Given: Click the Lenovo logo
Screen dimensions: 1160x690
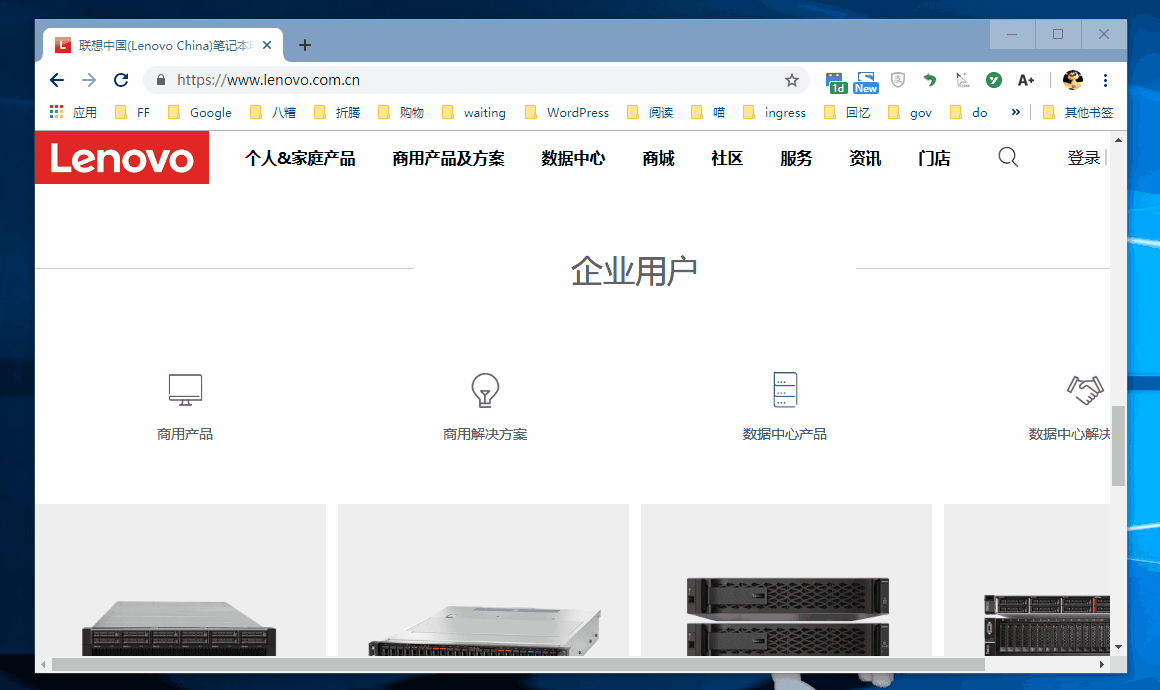Looking at the screenshot, I should coord(122,157).
